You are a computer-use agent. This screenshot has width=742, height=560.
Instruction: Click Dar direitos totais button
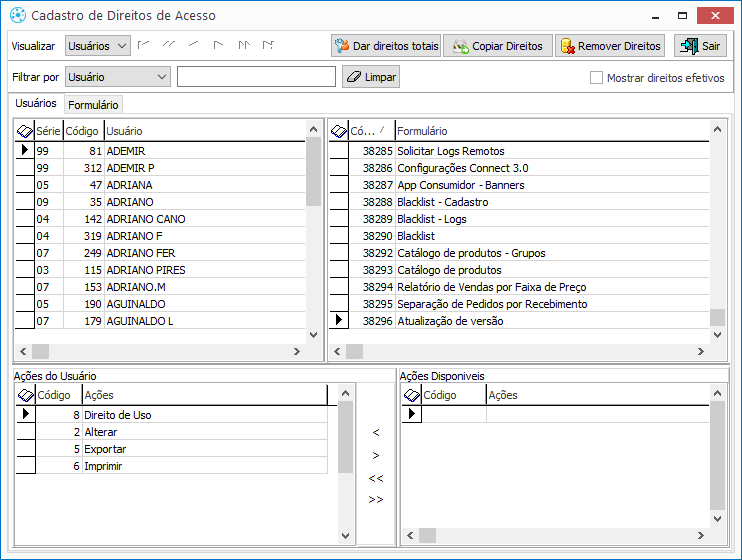click(x=386, y=46)
